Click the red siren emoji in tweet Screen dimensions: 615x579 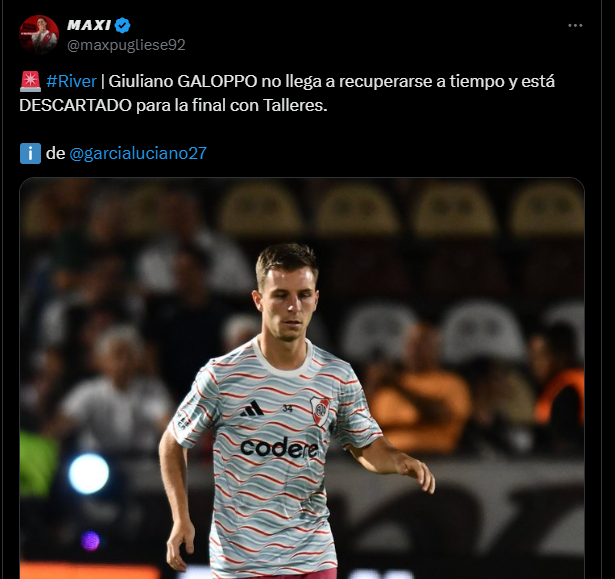(x=30, y=81)
